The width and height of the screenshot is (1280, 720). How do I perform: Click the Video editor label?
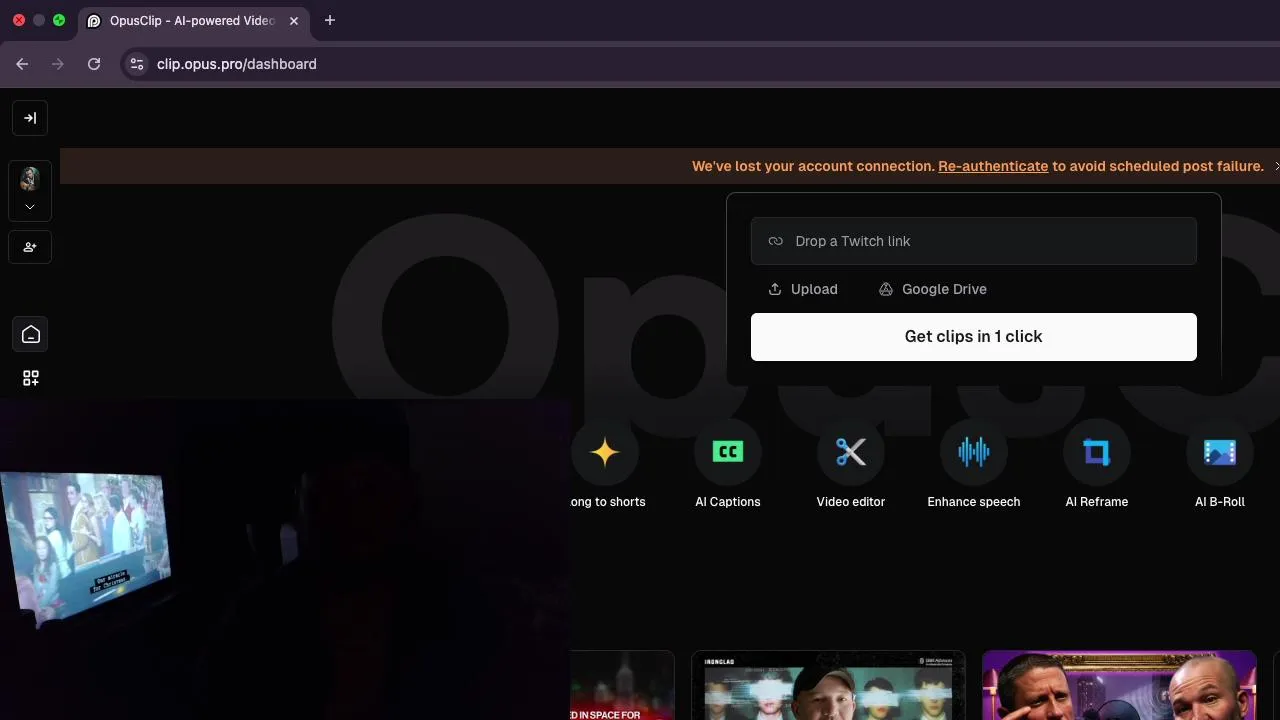pos(851,502)
